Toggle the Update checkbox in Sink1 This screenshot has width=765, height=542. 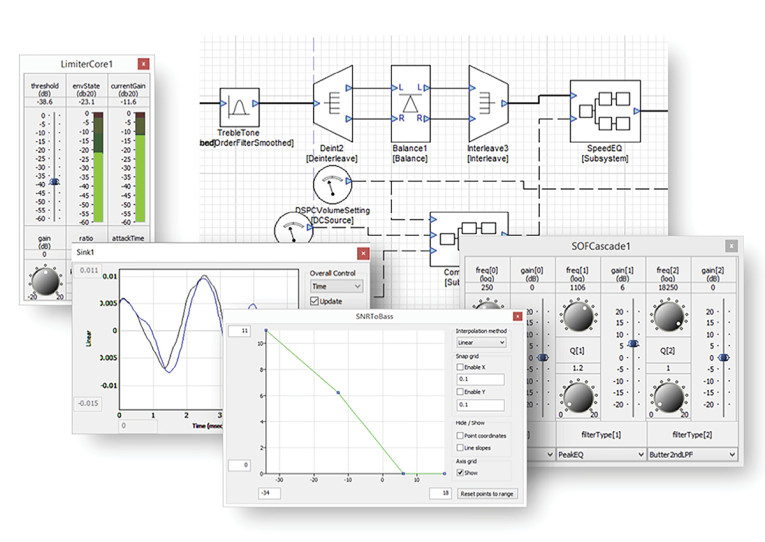pos(314,301)
